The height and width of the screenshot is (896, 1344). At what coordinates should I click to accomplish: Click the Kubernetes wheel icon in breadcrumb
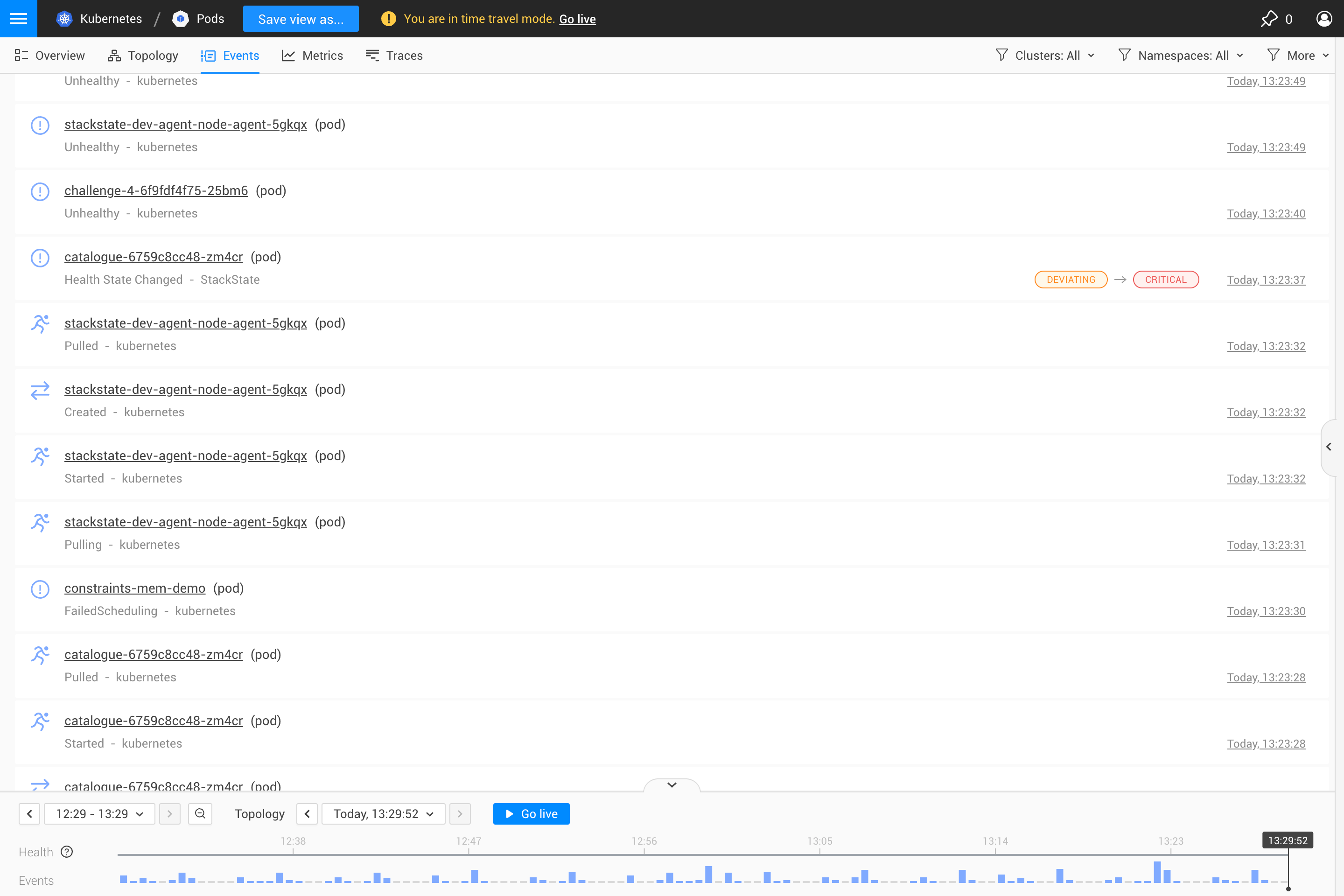[x=64, y=18]
